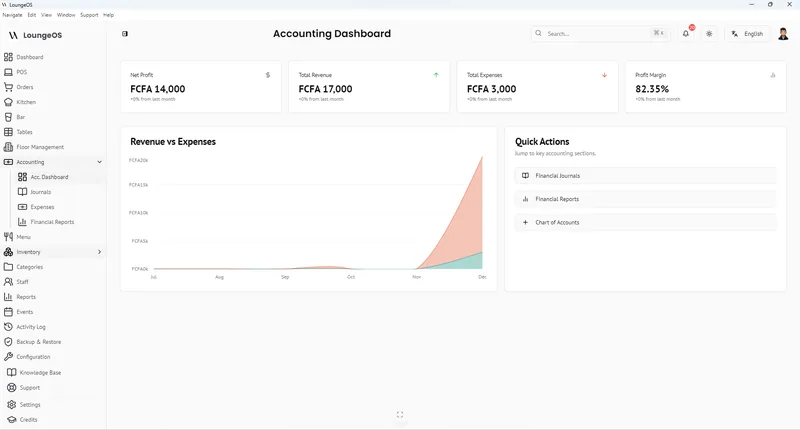Open Floor Management building icon
The image size is (800, 430).
coord(8,147)
